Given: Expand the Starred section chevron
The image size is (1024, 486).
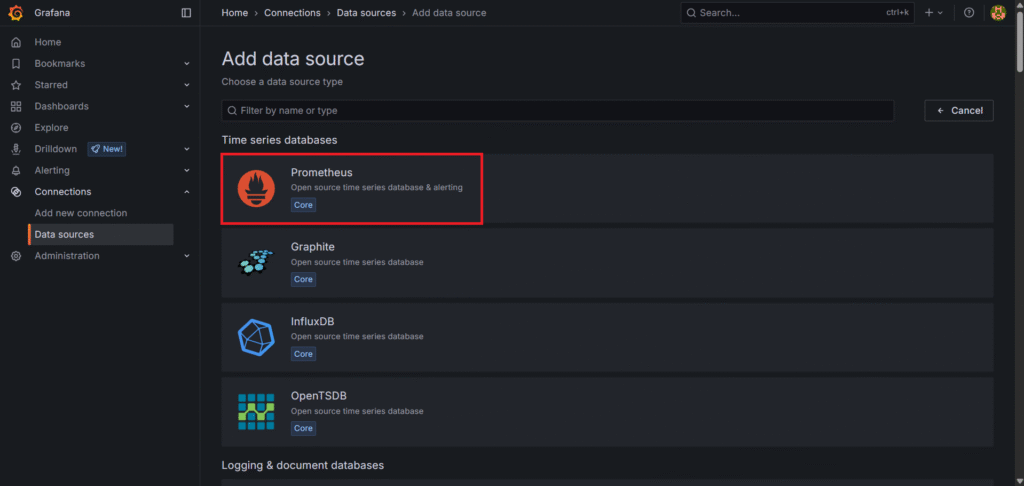Looking at the screenshot, I should [187, 85].
